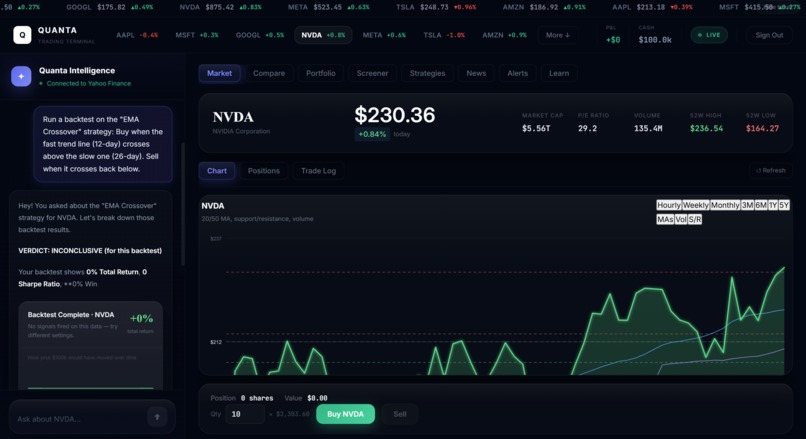This screenshot has width=806, height=439.
Task: Click the +0.84% change badge
Action: [372, 134]
